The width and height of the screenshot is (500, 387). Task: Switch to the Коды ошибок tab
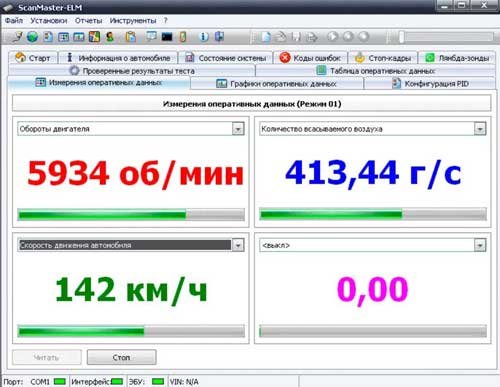coord(310,58)
